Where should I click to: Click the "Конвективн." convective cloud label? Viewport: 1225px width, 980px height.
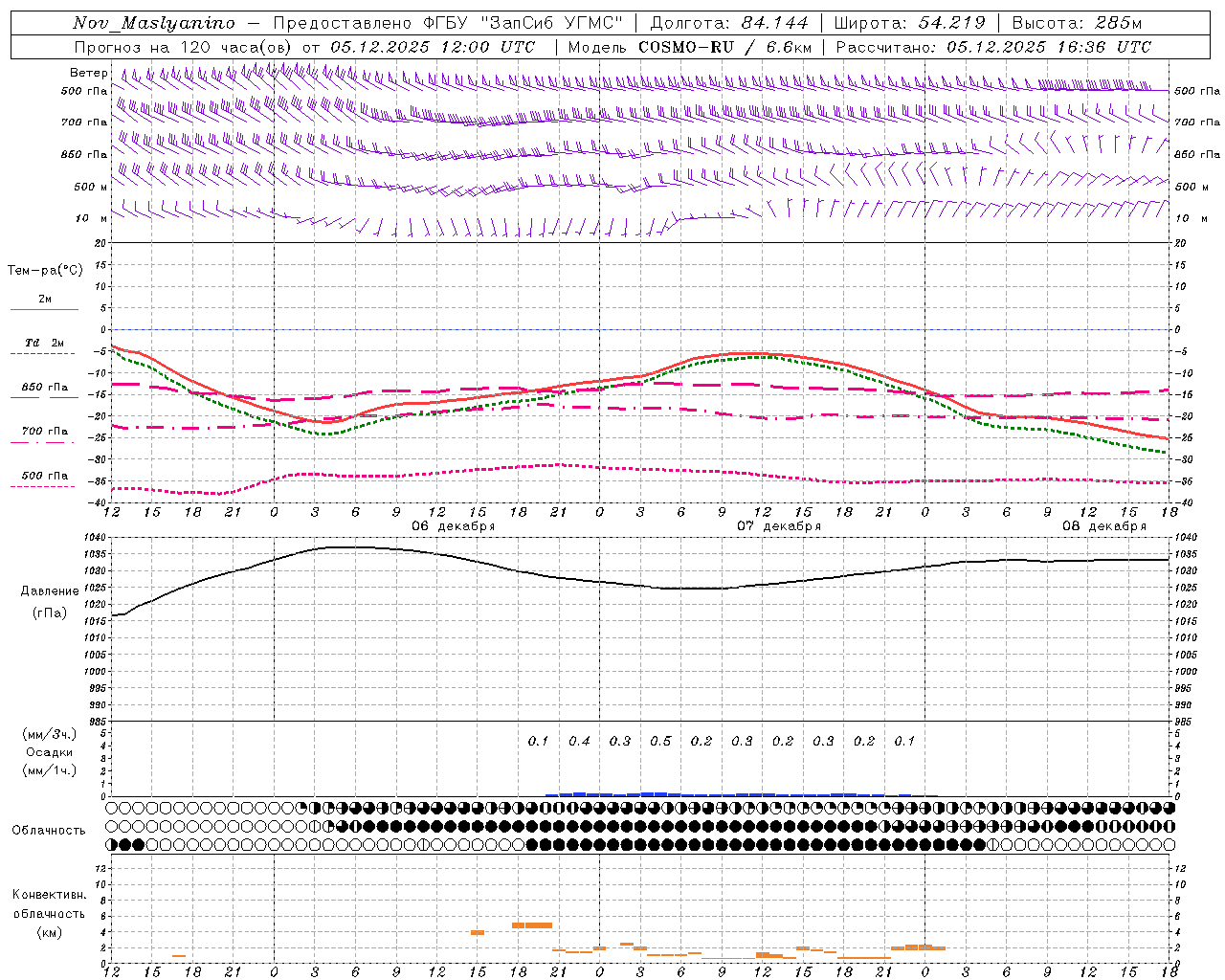click(49, 895)
